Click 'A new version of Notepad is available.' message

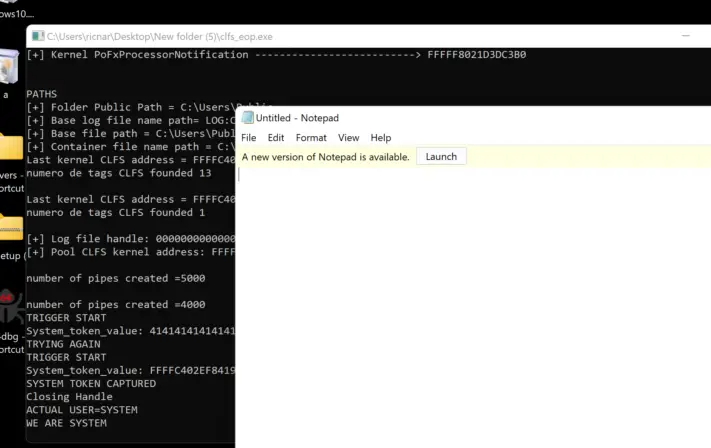click(x=326, y=157)
